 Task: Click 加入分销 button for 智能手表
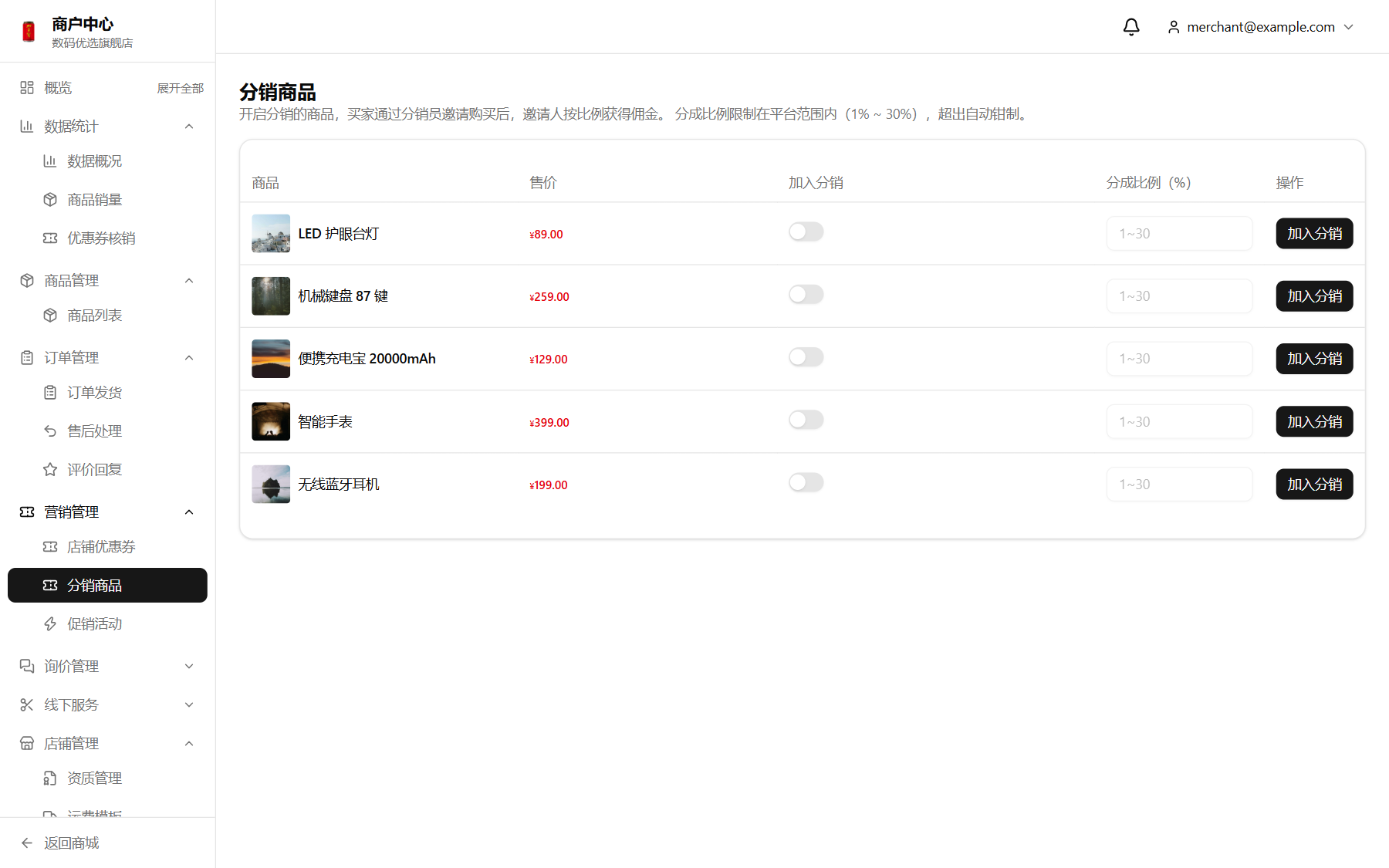point(1314,422)
